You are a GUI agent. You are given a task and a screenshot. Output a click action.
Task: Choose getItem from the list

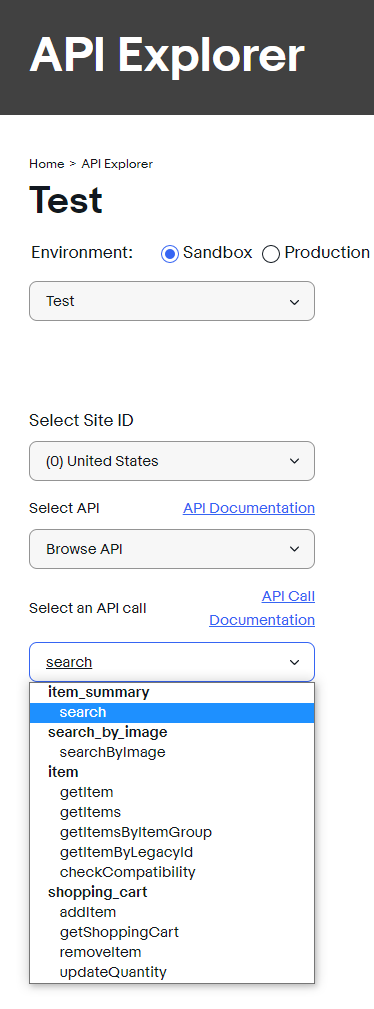pyautogui.click(x=172, y=792)
